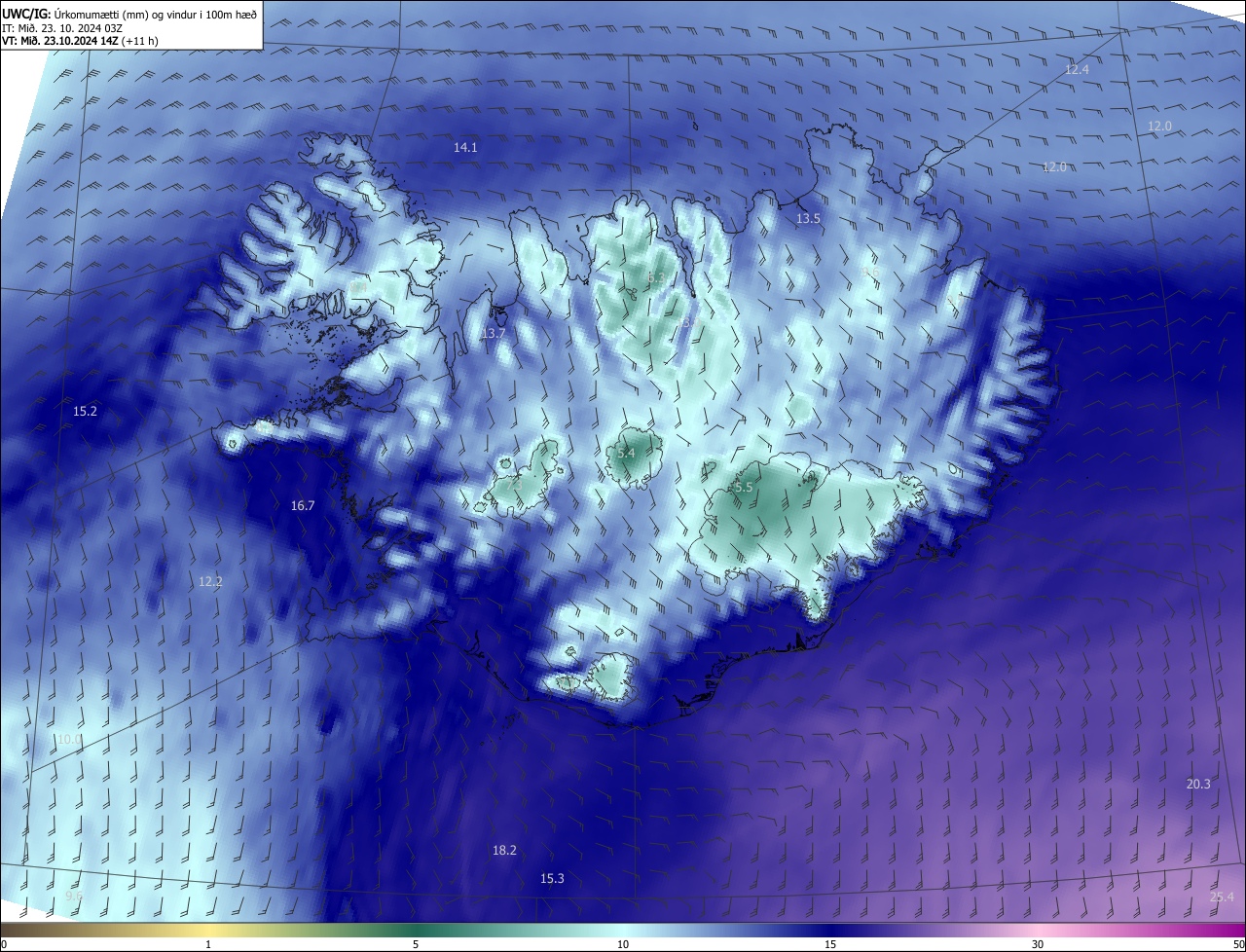Click the 15.2 value label

pyautogui.click(x=86, y=412)
